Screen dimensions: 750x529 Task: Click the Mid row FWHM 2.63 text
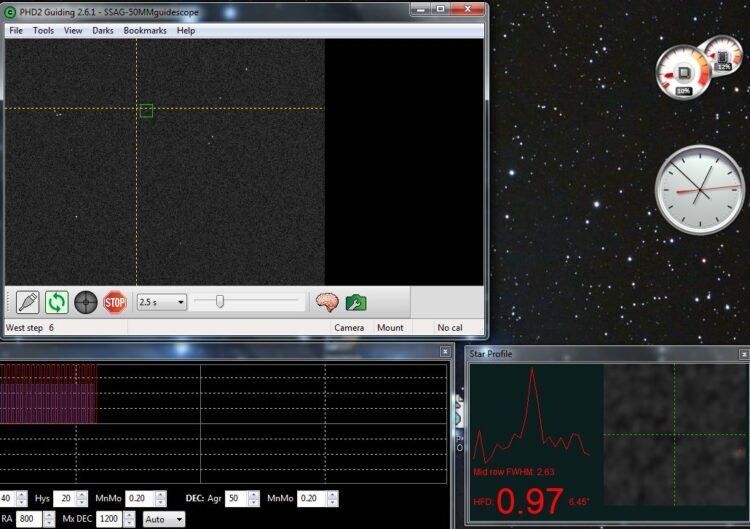pyautogui.click(x=514, y=472)
